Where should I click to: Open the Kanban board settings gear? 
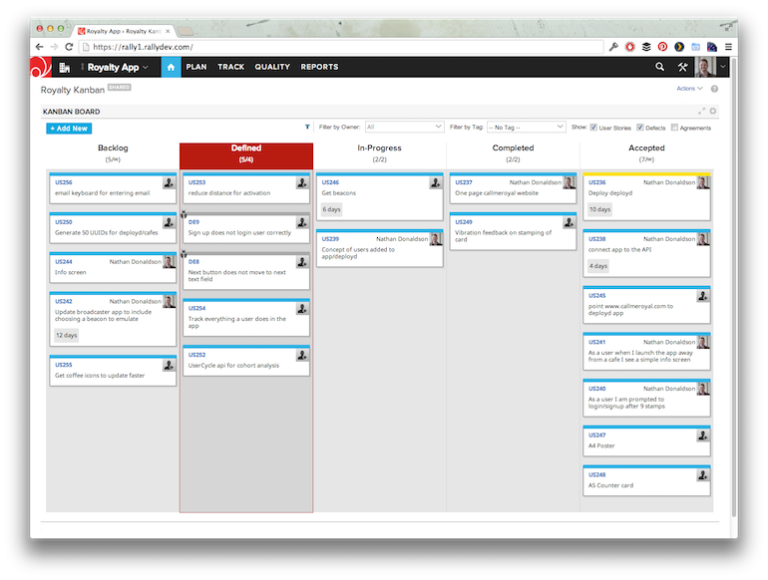pos(713,112)
